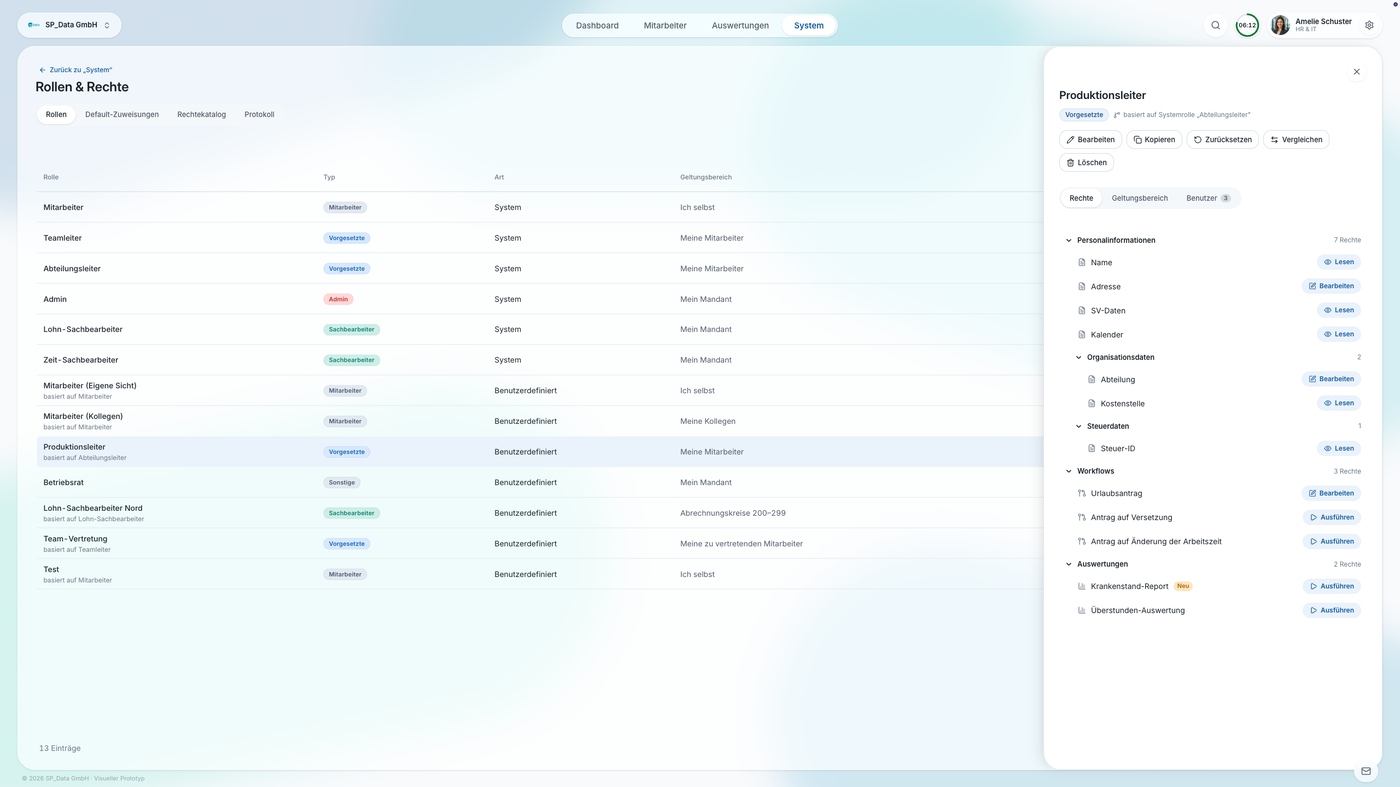Collapse the Workflows group
1400x787 pixels.
[x=1069, y=471]
